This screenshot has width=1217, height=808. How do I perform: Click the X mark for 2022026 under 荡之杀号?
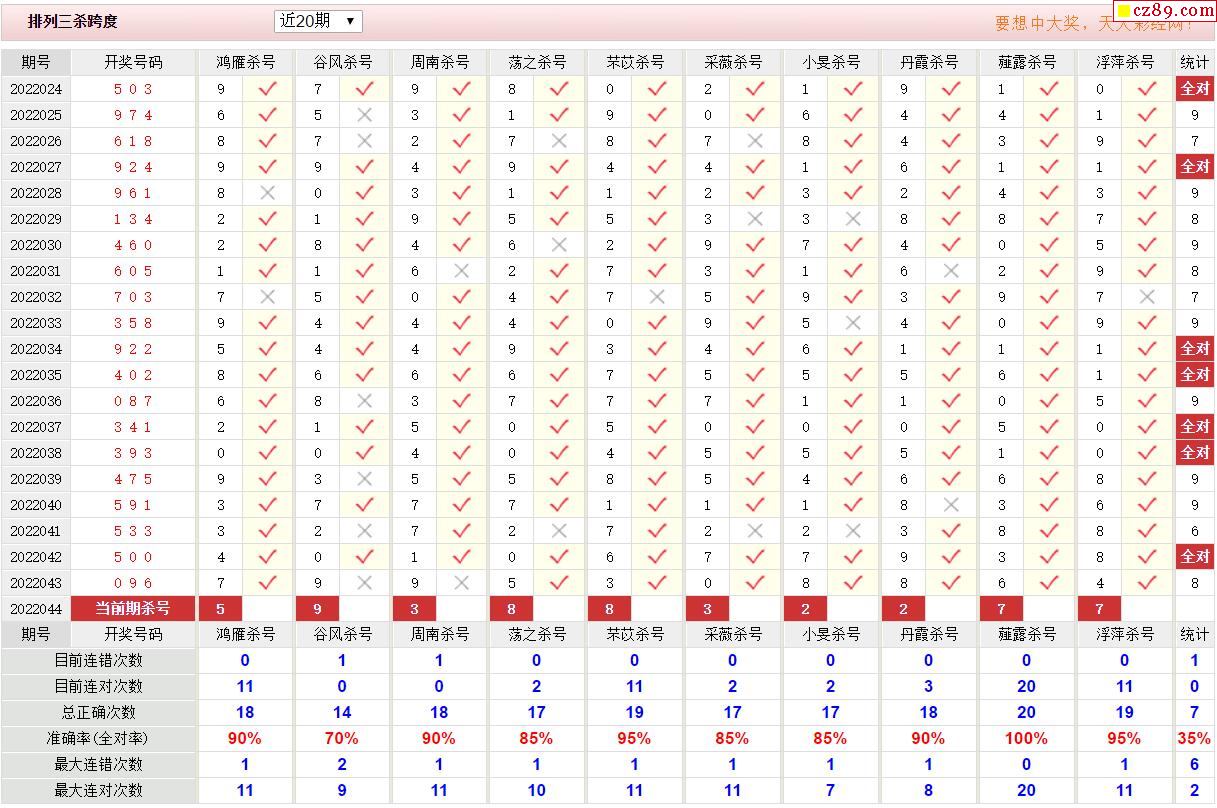(559, 141)
